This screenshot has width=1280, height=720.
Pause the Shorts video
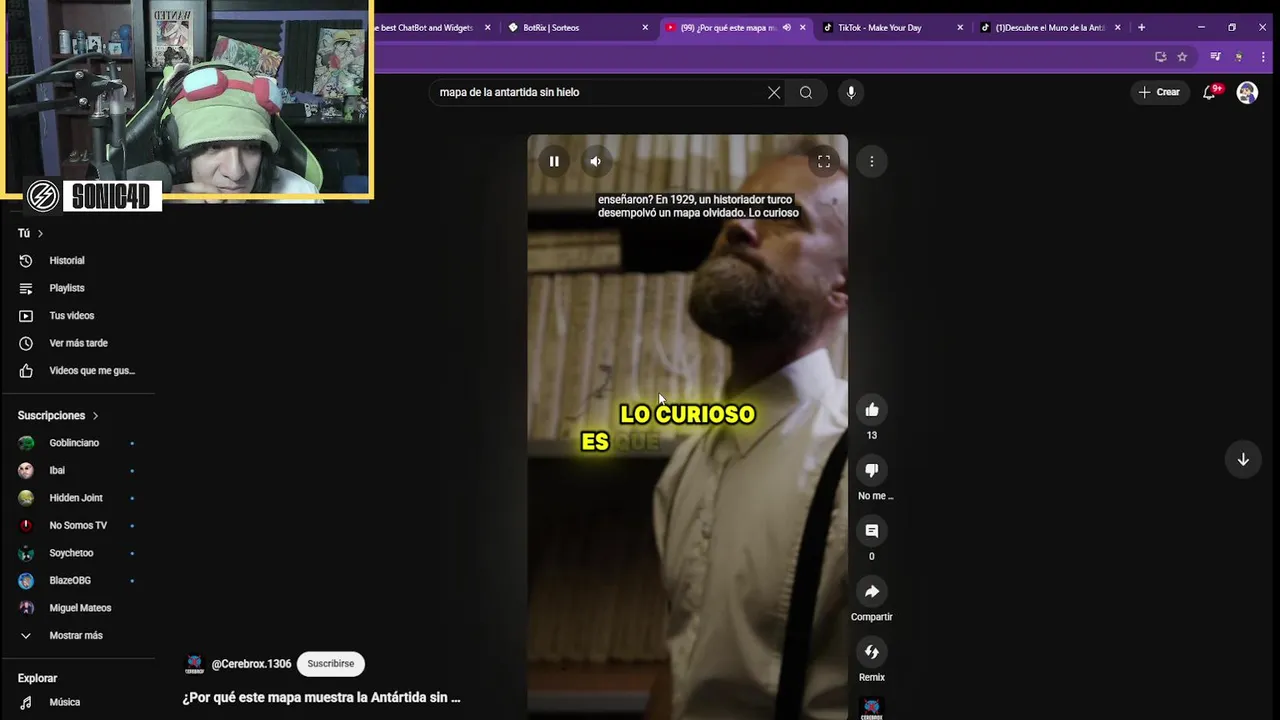[554, 161]
